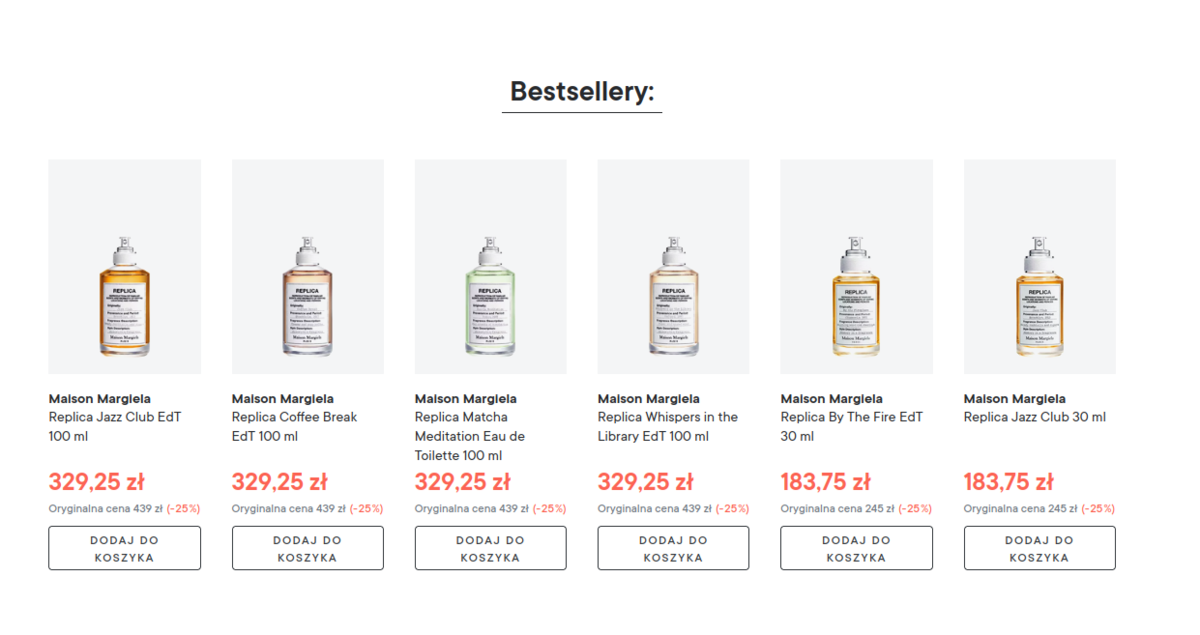Click Replica Jazz Club 30 ml title
The height and width of the screenshot is (635, 1200).
(x=1034, y=417)
